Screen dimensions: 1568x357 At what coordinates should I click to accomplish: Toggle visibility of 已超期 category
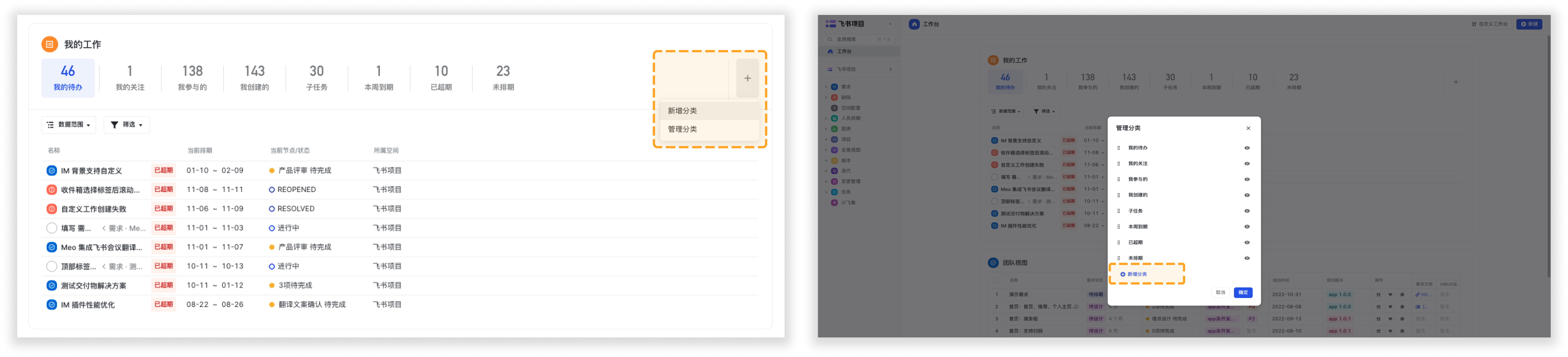[x=1247, y=243]
